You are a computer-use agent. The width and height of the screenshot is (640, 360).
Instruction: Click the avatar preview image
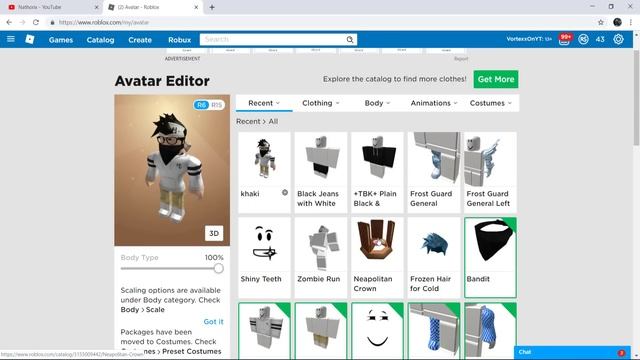click(x=172, y=170)
